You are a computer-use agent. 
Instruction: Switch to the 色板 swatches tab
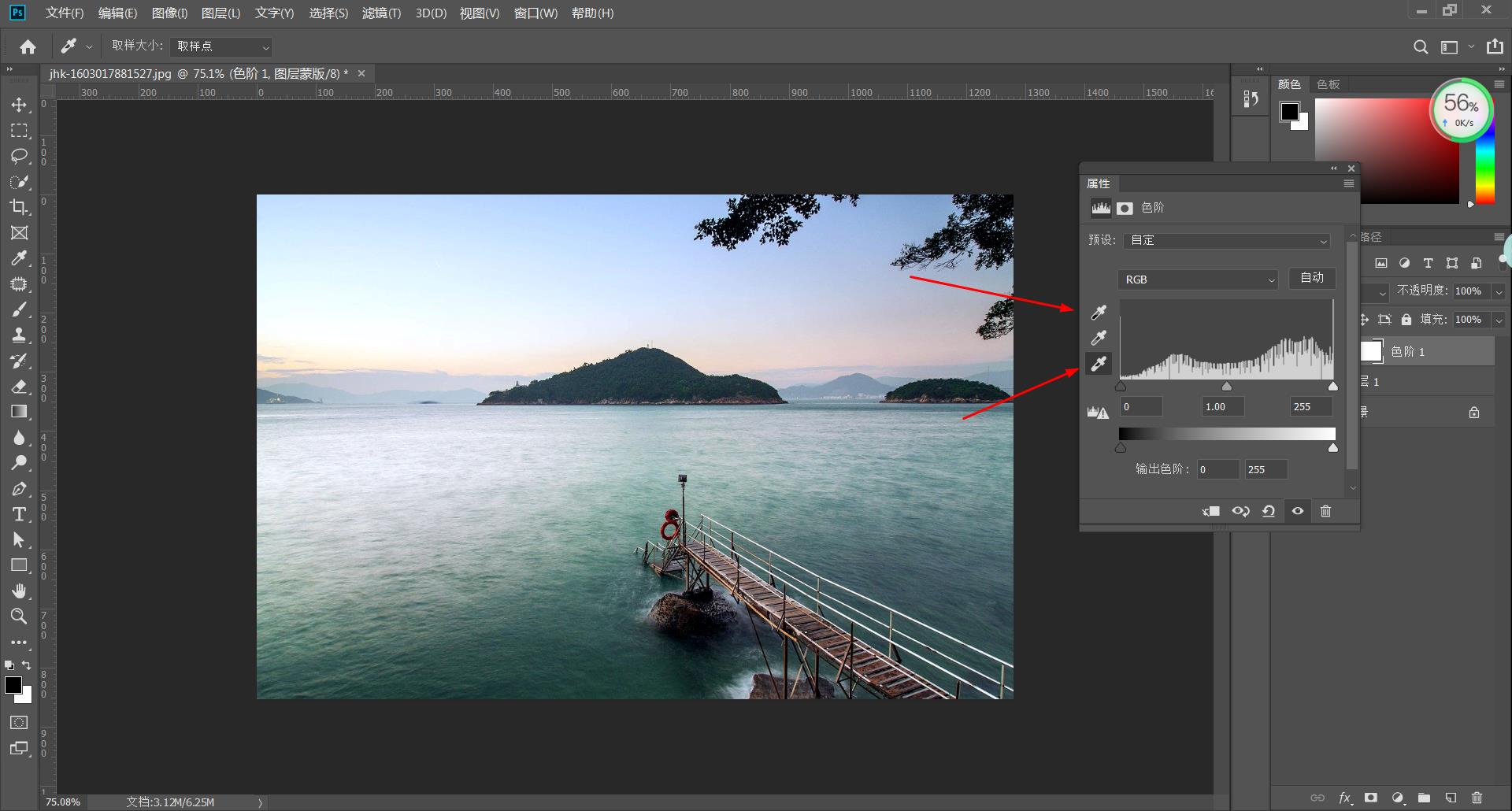tap(1328, 84)
